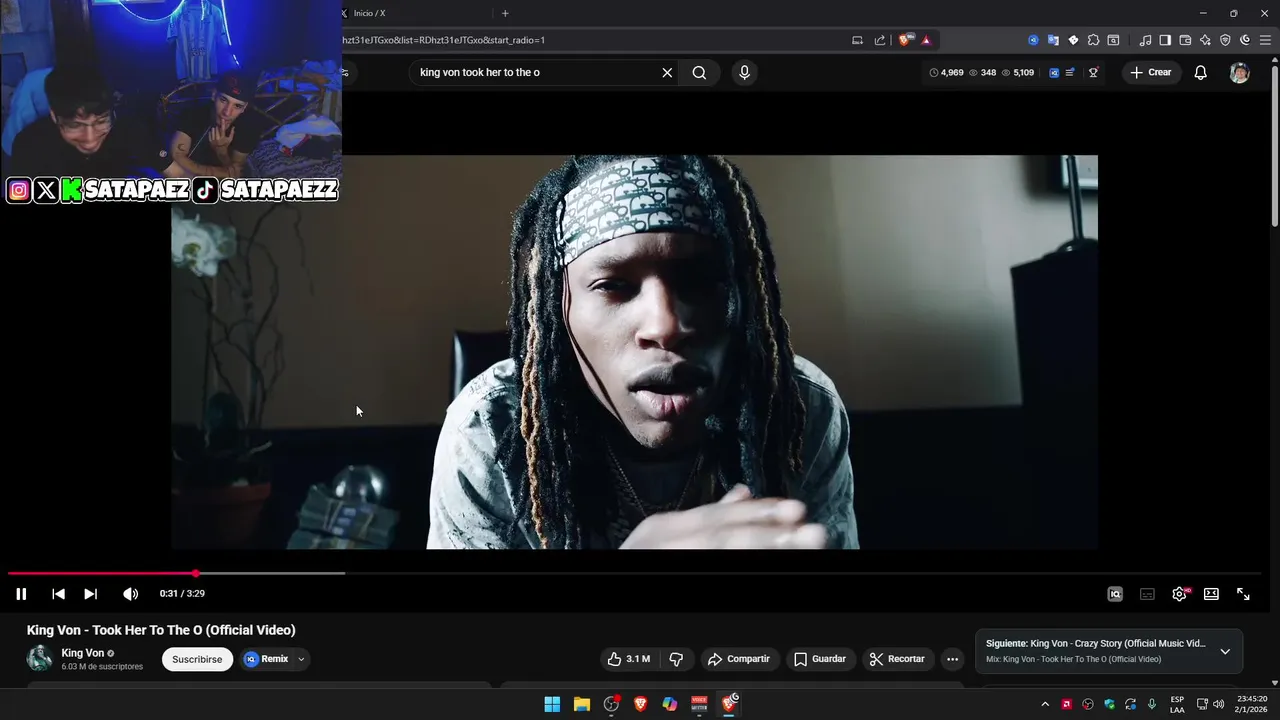
Task: Click King Von channel avatar
Action: pyautogui.click(x=39, y=658)
